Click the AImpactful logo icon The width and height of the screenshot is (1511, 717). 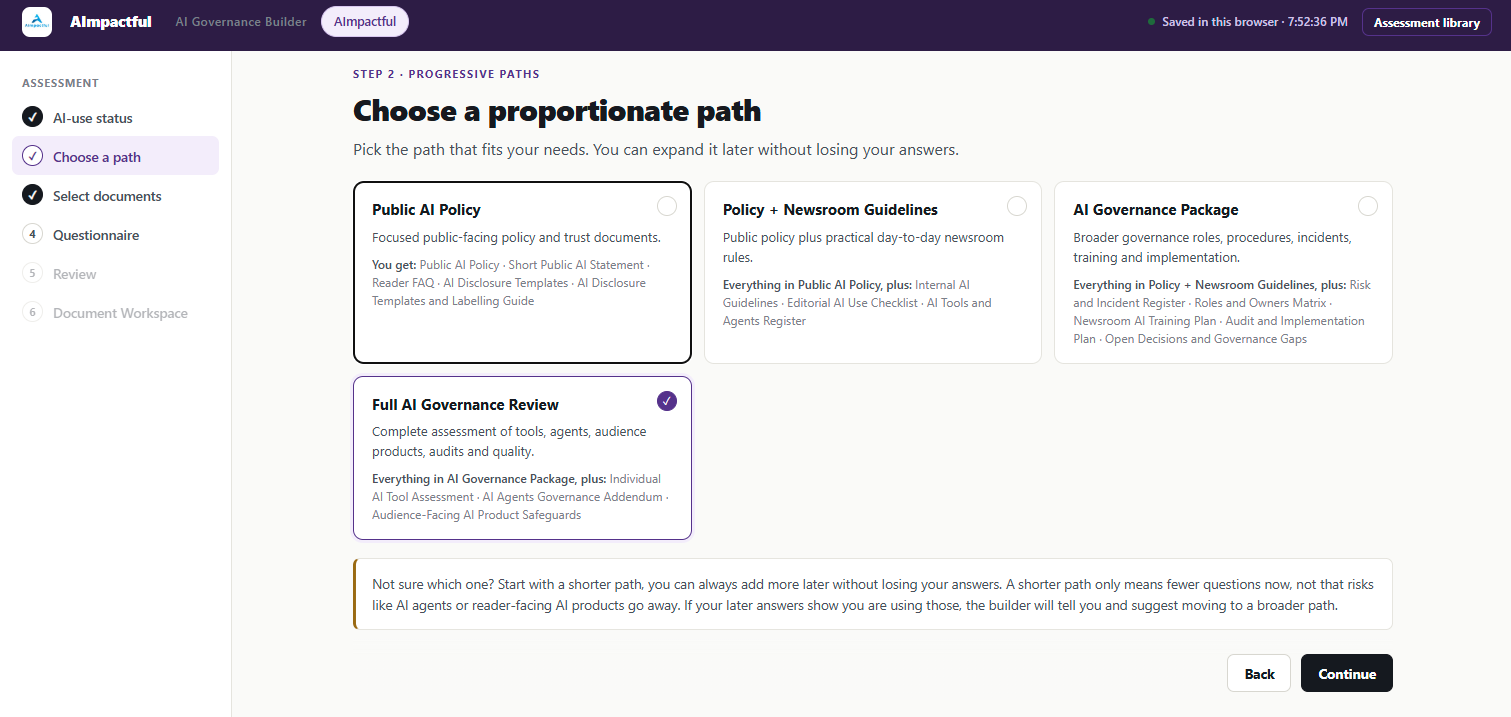[37, 22]
